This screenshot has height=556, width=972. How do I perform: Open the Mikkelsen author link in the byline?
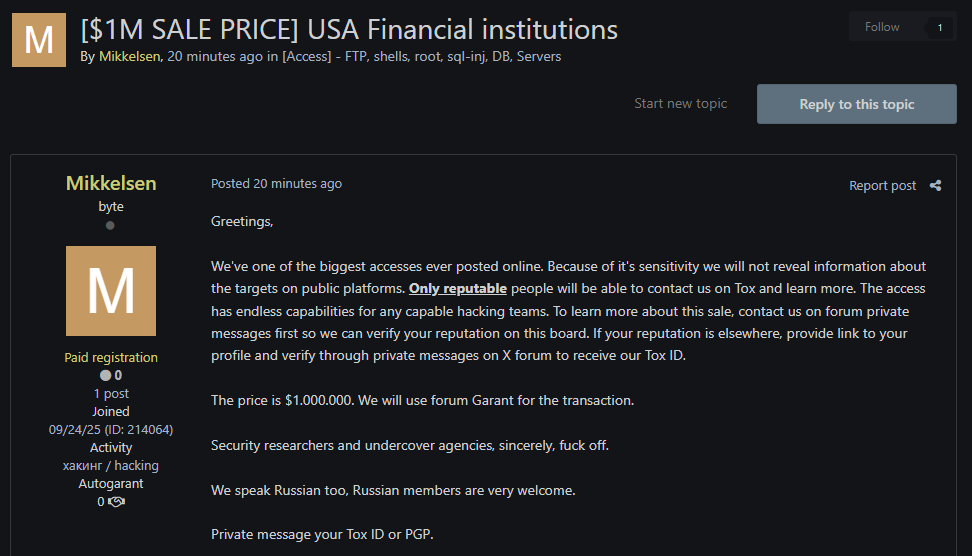[130, 57]
